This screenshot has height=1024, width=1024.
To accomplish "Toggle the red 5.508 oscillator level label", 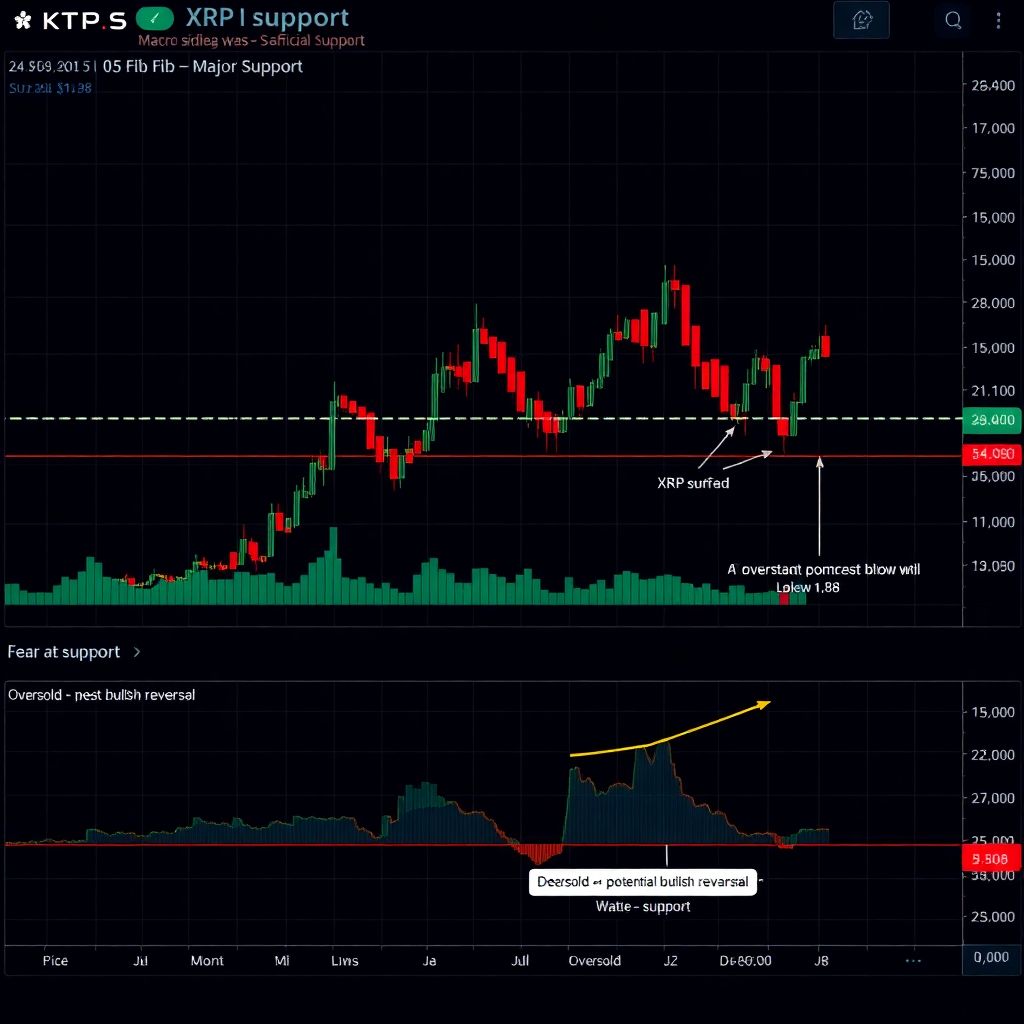I will (x=991, y=858).
